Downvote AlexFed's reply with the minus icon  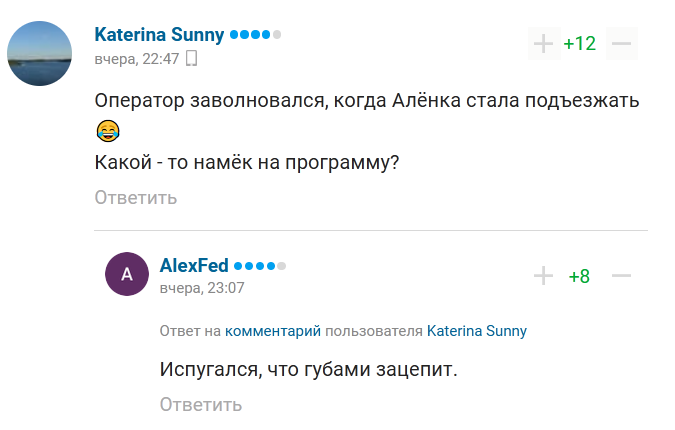pos(621,276)
